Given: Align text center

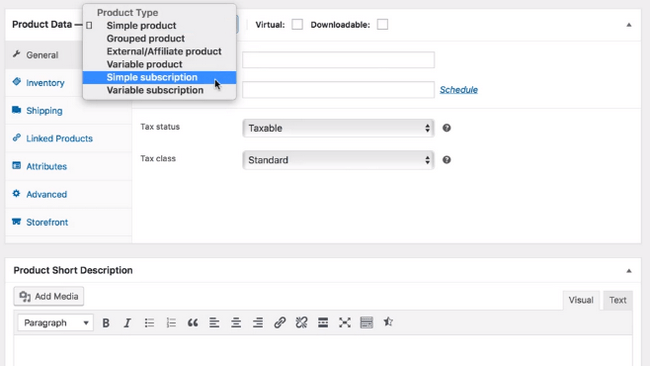Looking at the screenshot, I should 236,323.
